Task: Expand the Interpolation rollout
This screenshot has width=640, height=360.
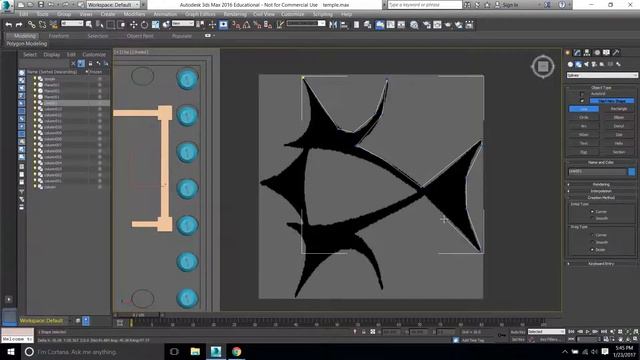Action: coord(601,191)
